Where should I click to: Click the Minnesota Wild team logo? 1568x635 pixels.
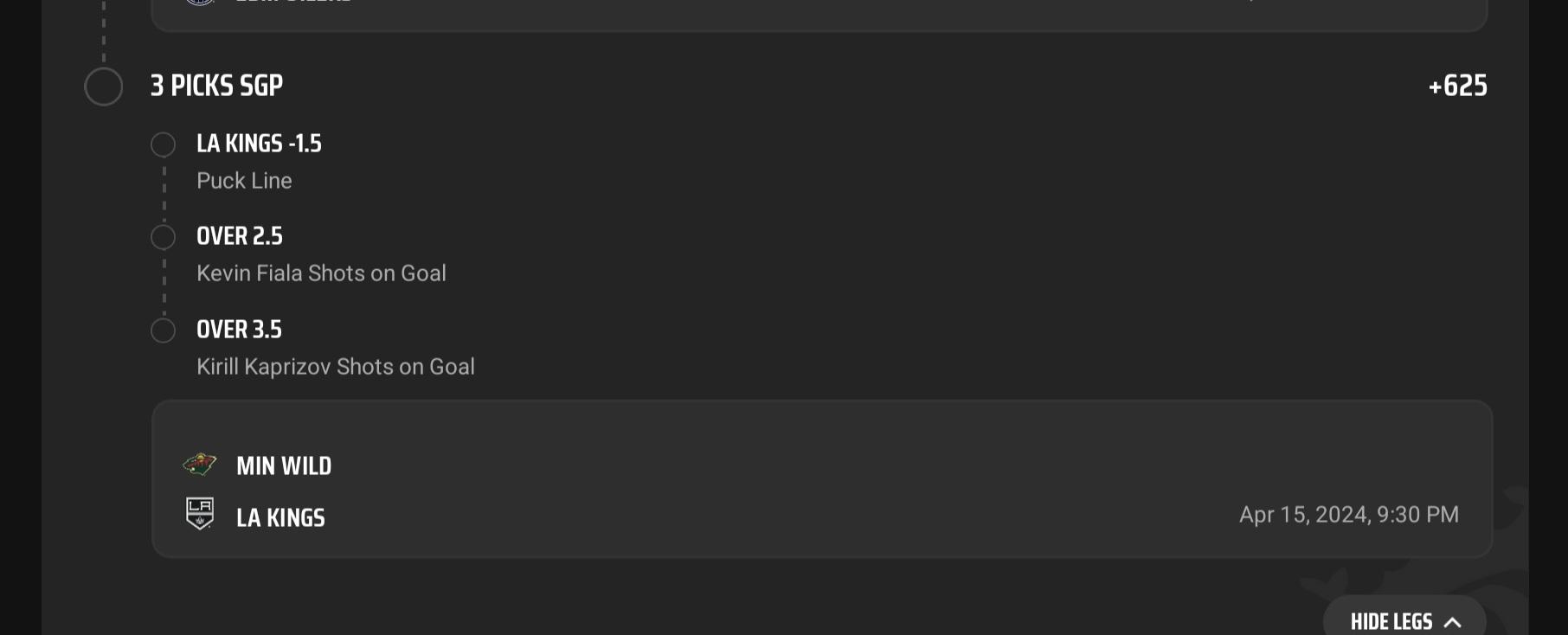(200, 465)
